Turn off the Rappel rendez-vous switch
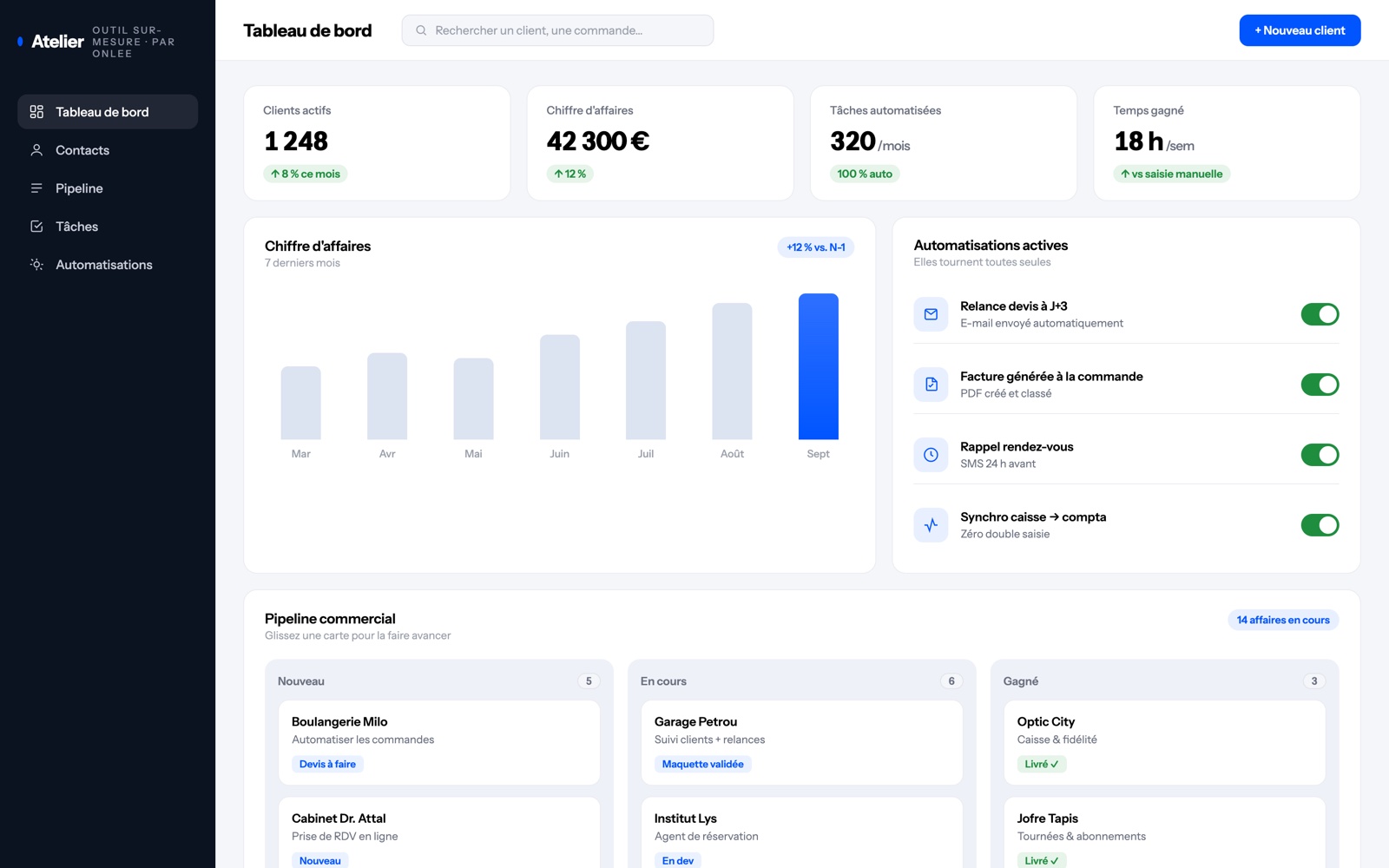Image resolution: width=1389 pixels, height=868 pixels. coord(1320,455)
